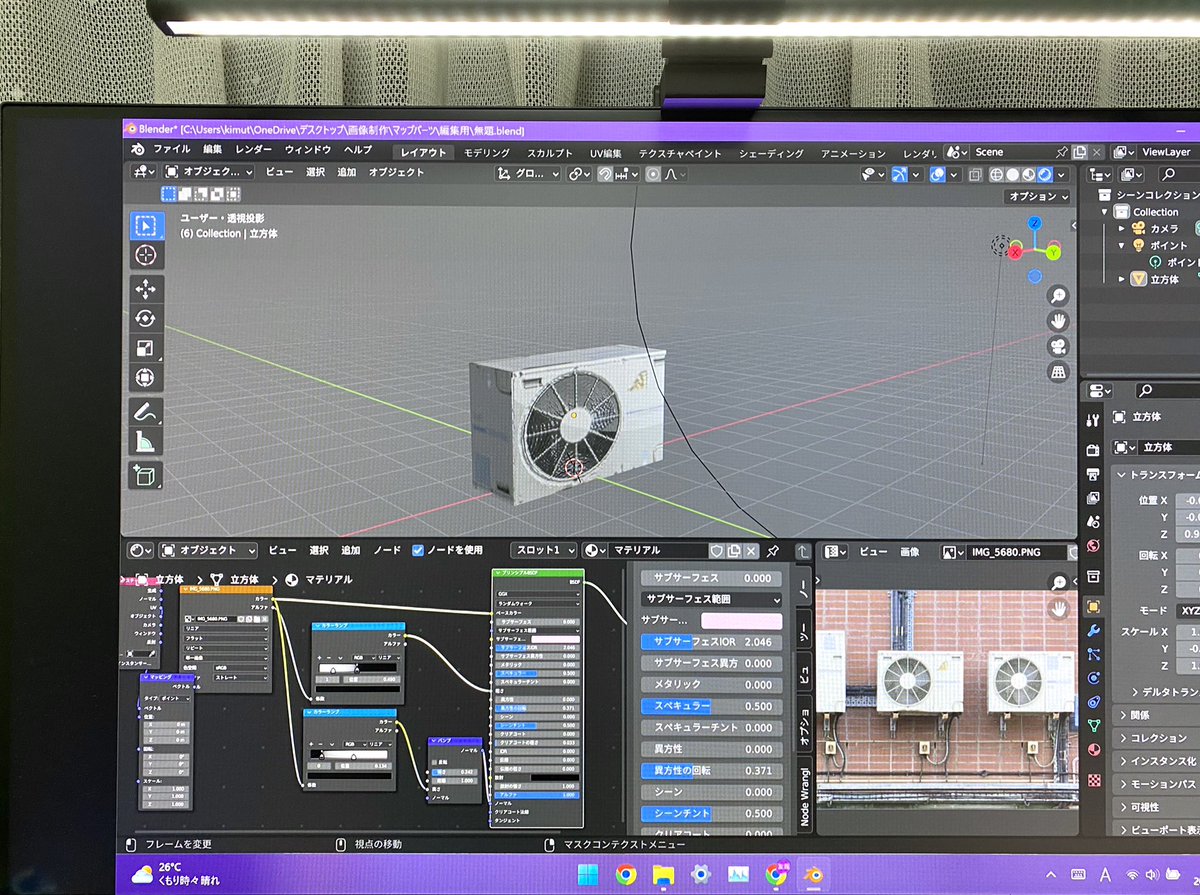Switch to rendered viewport shading
This screenshot has height=895, width=1200.
click(1045, 175)
